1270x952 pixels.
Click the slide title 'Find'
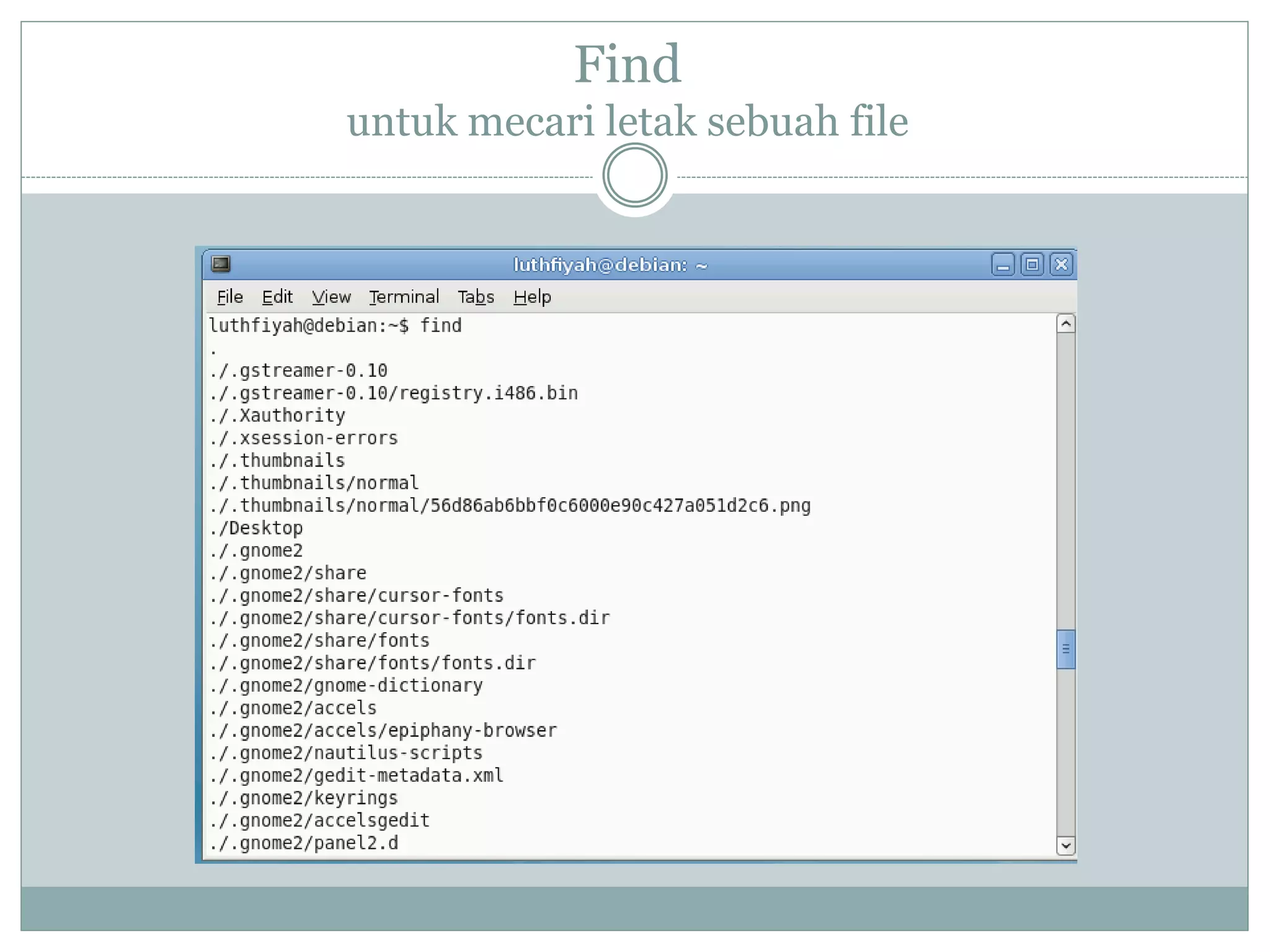tap(628, 64)
